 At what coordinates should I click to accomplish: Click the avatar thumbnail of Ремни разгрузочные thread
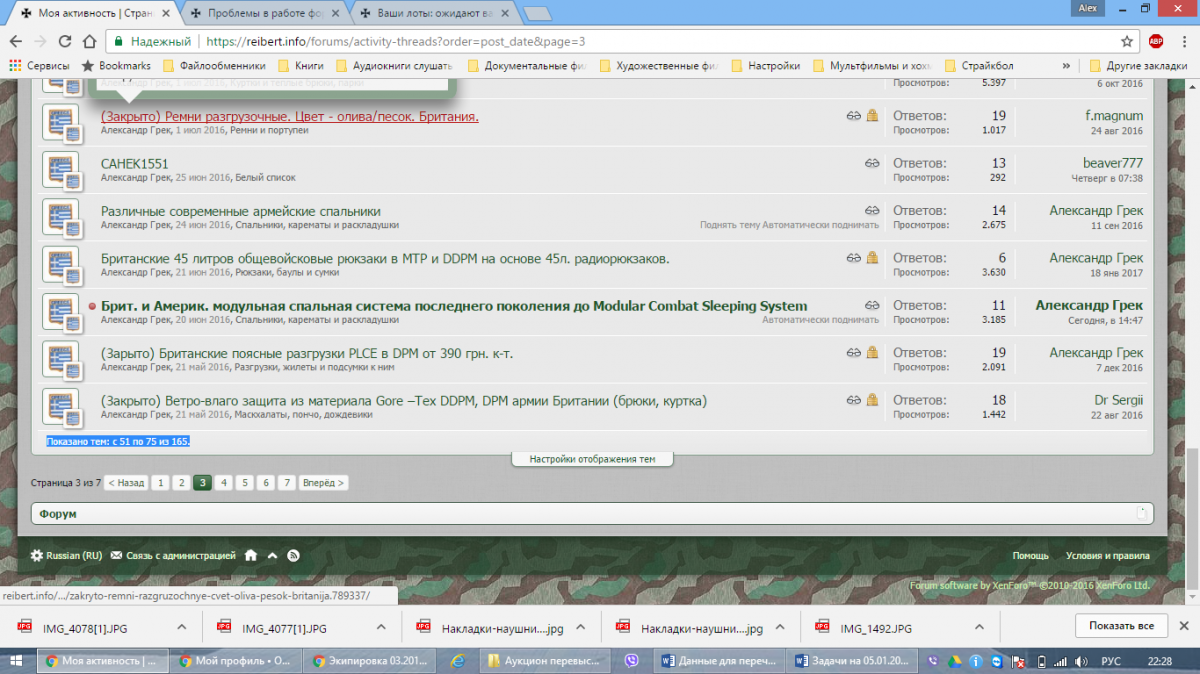(61, 123)
